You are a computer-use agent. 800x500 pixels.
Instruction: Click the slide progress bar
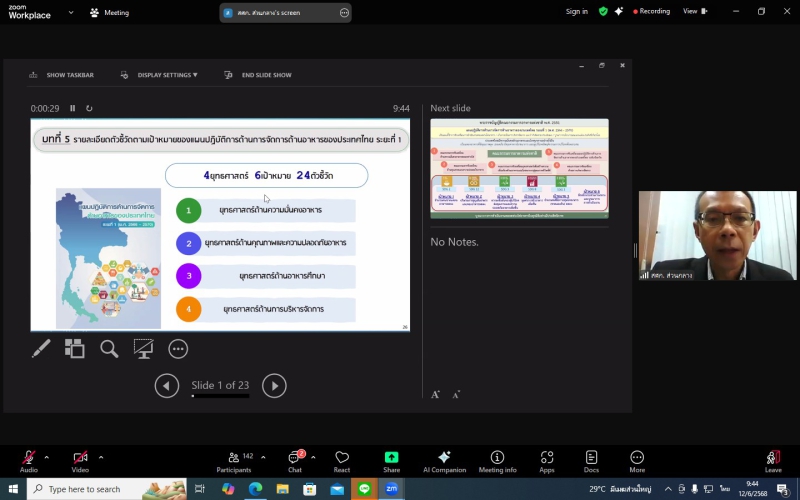[220, 395]
